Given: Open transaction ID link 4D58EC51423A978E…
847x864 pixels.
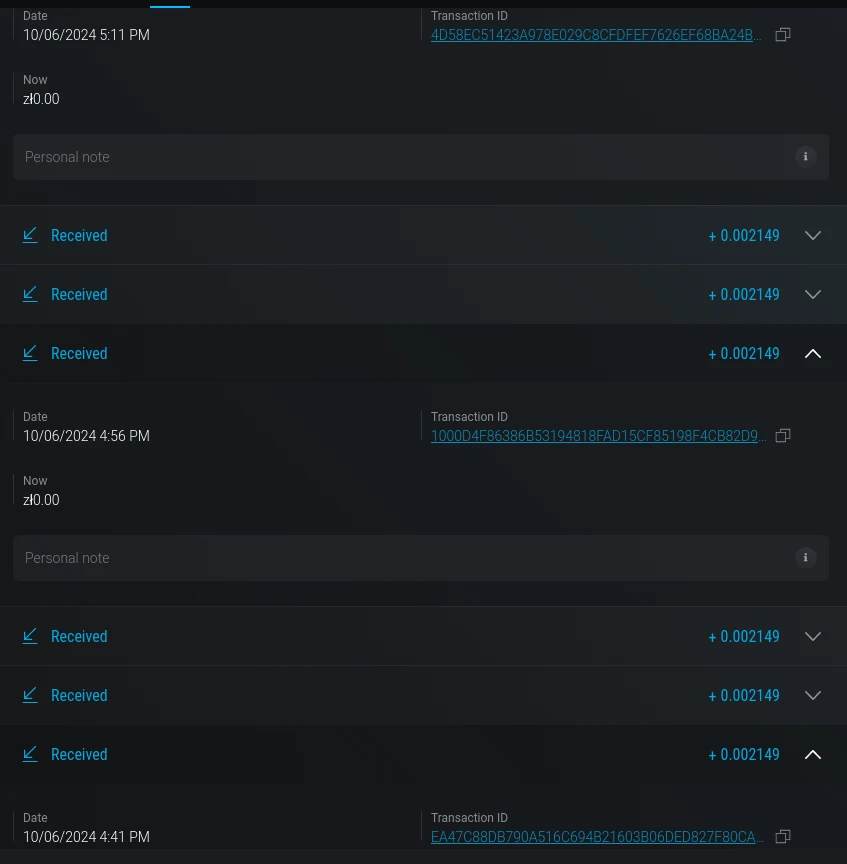Looking at the screenshot, I should point(596,35).
